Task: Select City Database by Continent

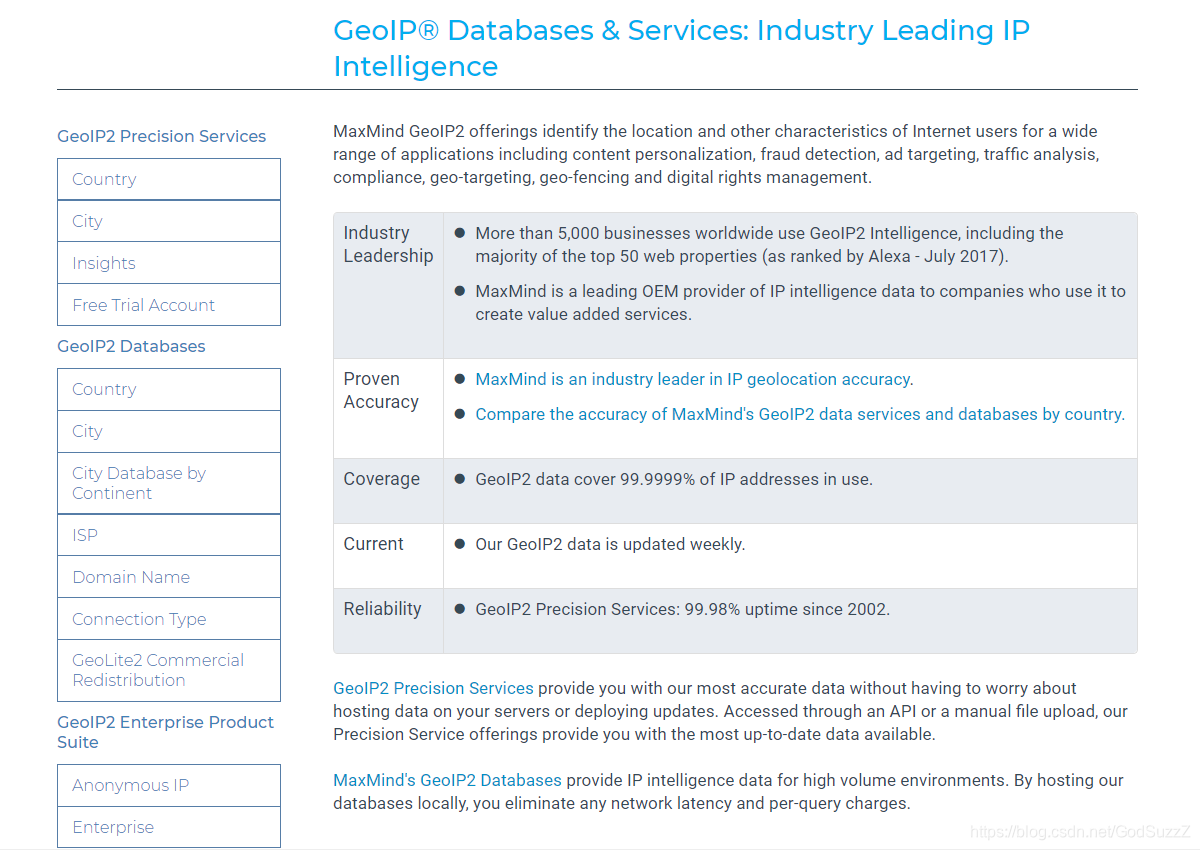Action: [169, 483]
